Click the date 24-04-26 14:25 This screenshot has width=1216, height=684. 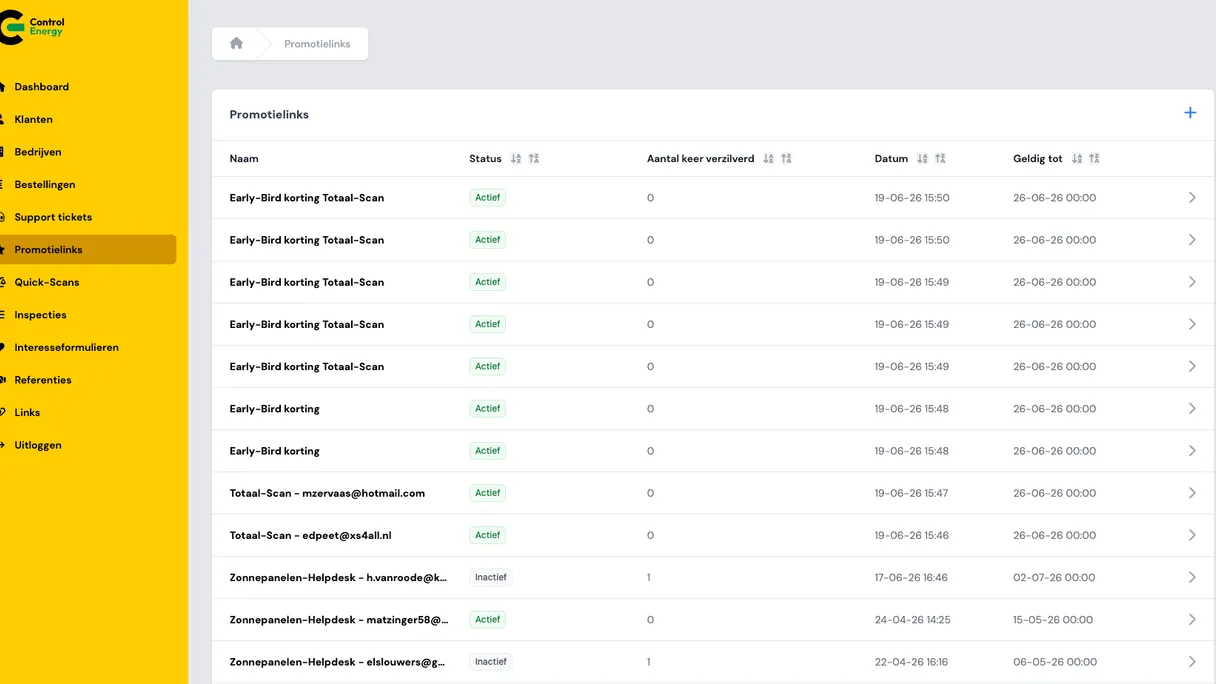(912, 619)
